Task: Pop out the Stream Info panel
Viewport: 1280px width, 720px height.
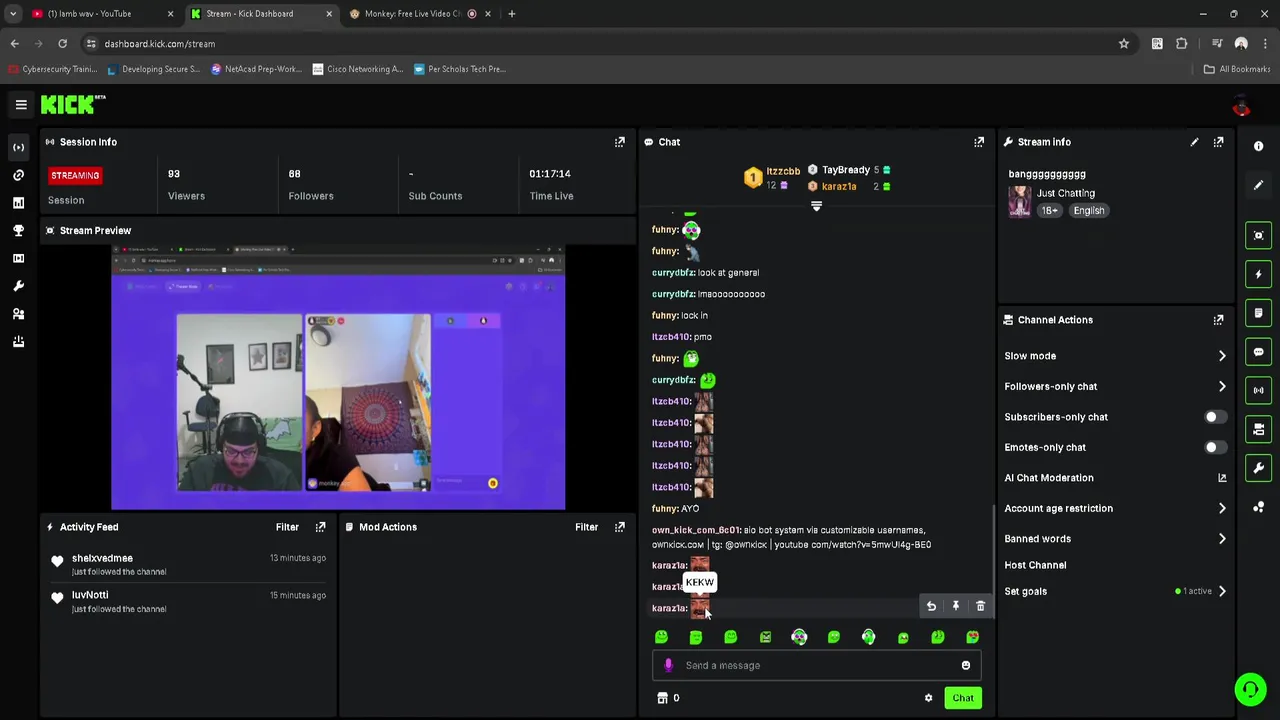Action: (1218, 142)
